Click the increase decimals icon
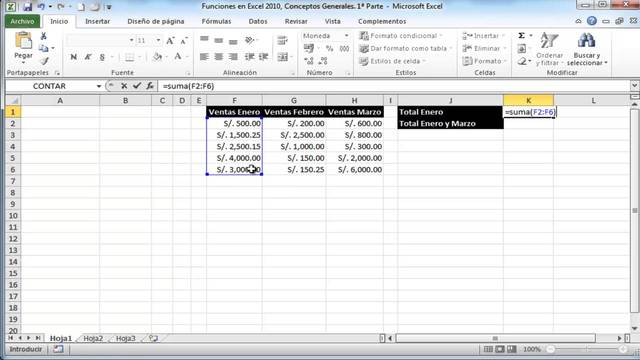The image size is (640, 360). click(309, 61)
